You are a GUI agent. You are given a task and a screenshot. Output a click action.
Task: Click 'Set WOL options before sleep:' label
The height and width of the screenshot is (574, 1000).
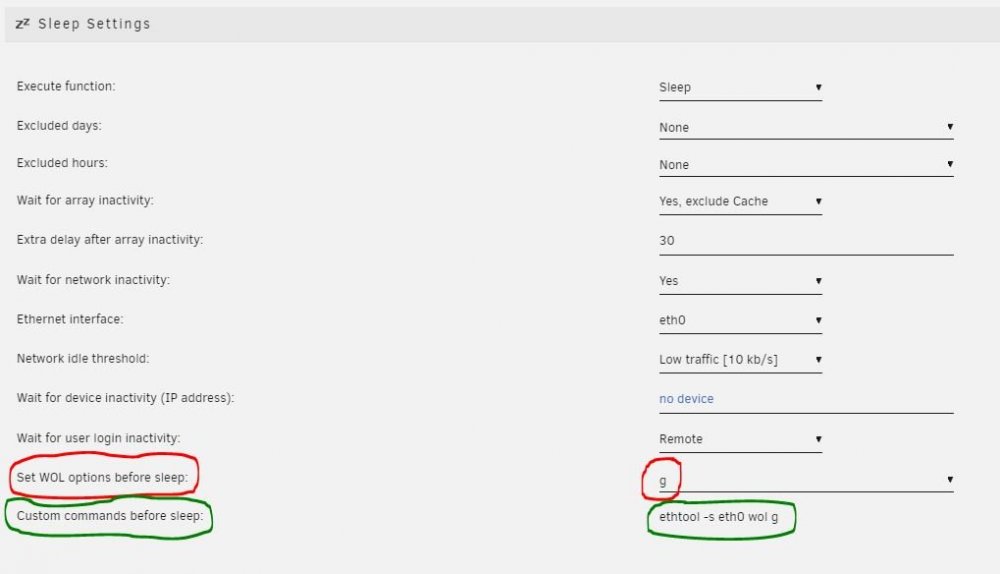click(102, 477)
